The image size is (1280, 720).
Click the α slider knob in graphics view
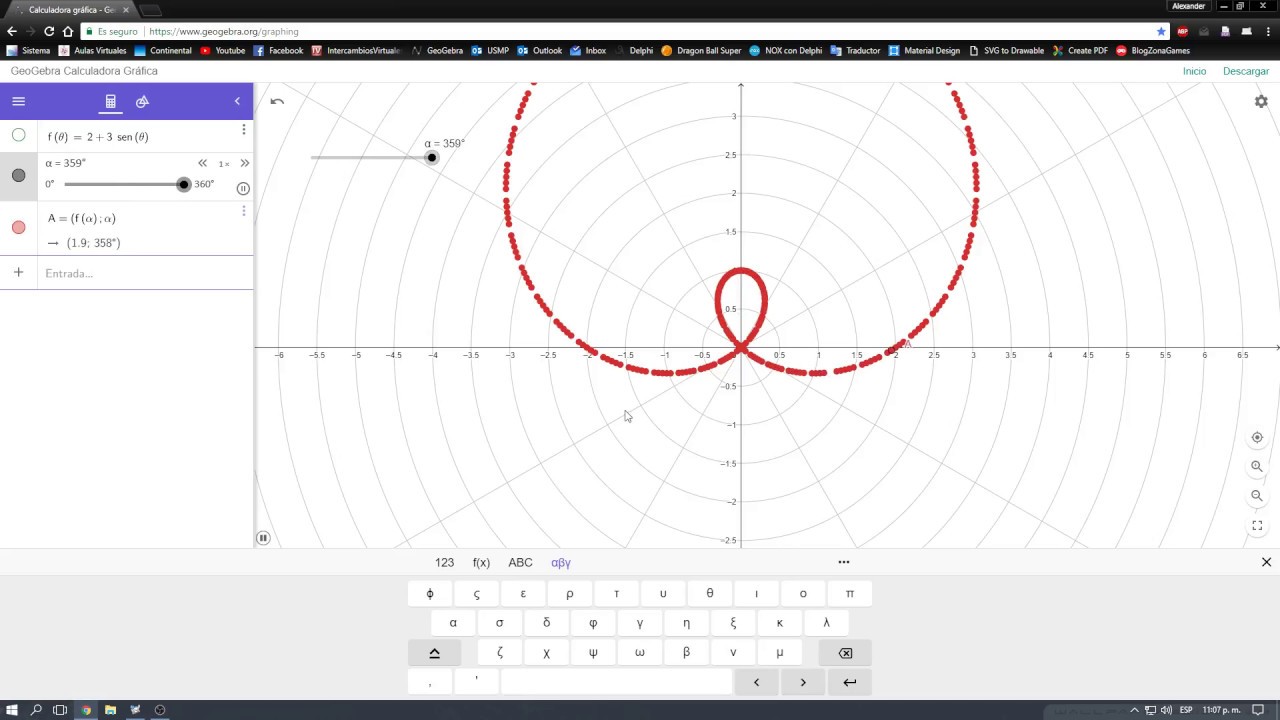431,157
